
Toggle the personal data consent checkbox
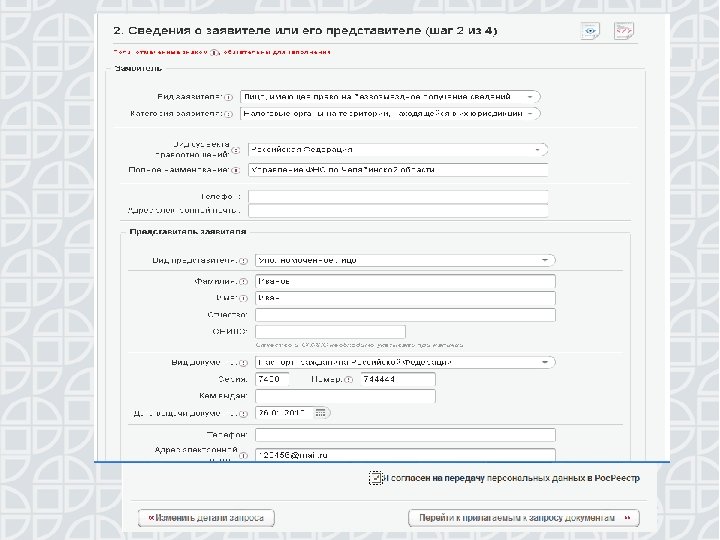376,478
